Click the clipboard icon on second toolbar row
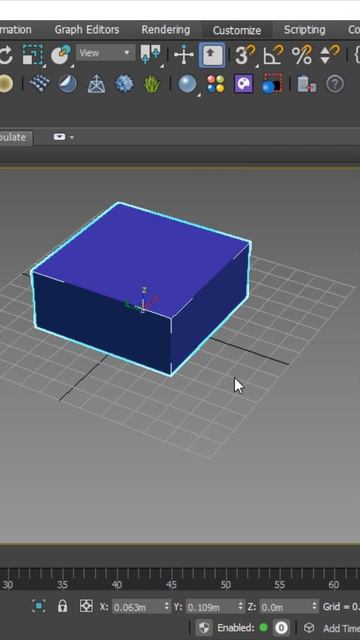Viewport: 360px width, 640px height. (x=306, y=84)
